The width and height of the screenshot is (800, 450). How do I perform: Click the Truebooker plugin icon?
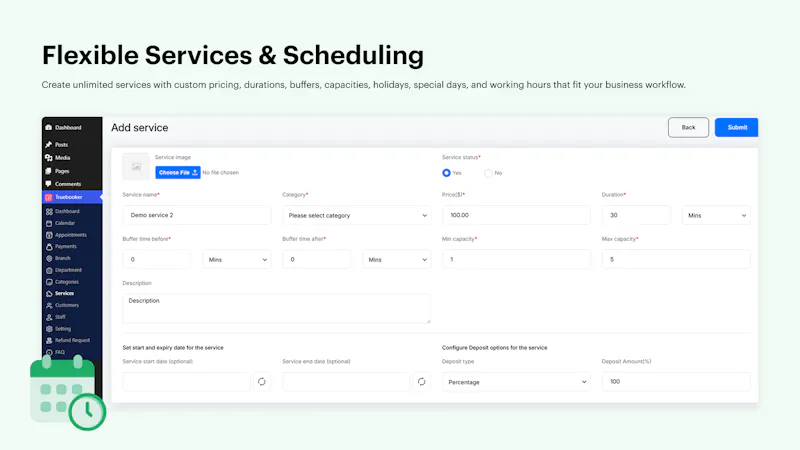[x=48, y=197]
